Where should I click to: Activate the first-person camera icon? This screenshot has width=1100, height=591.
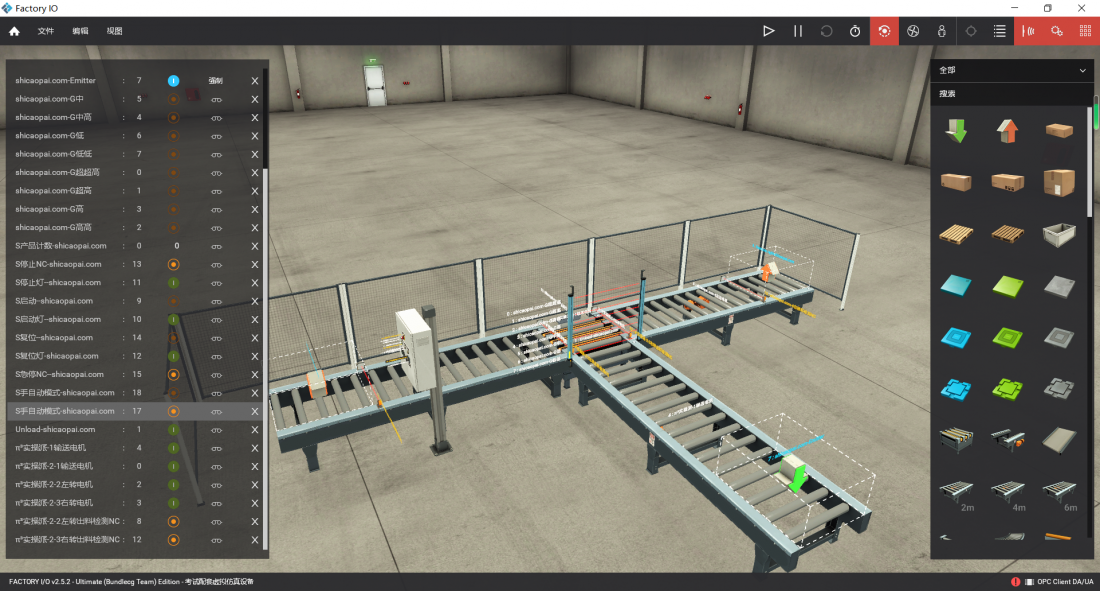[x=941, y=31]
